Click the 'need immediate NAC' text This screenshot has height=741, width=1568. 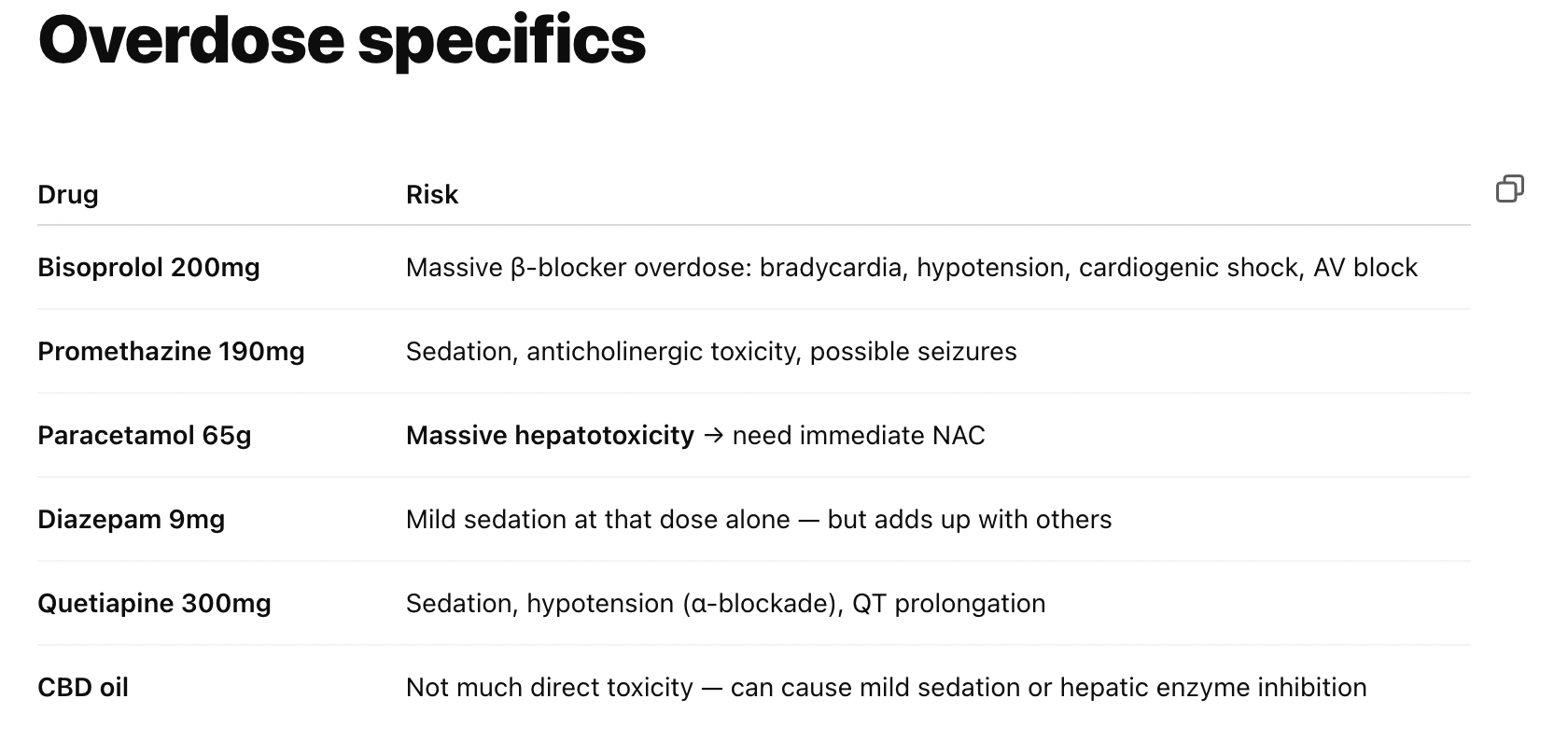click(859, 436)
